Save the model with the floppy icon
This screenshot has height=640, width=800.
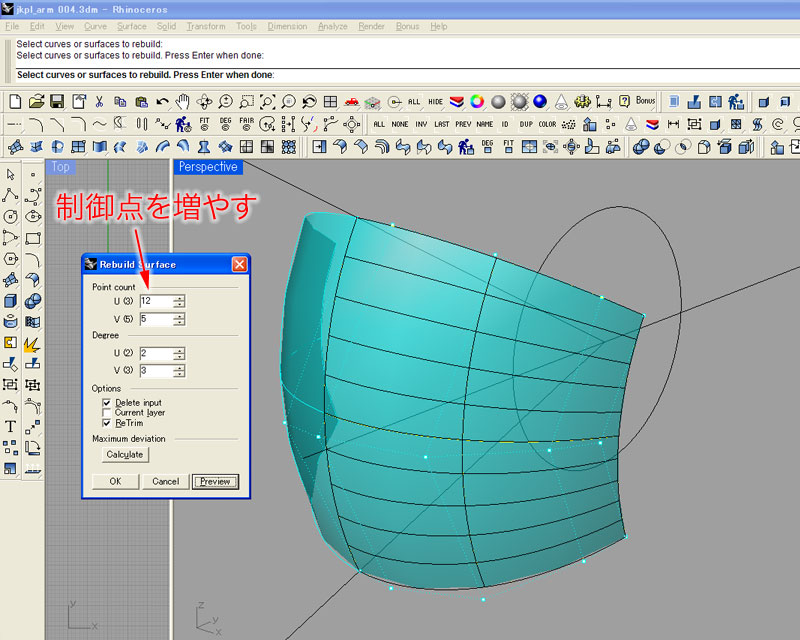click(57, 102)
